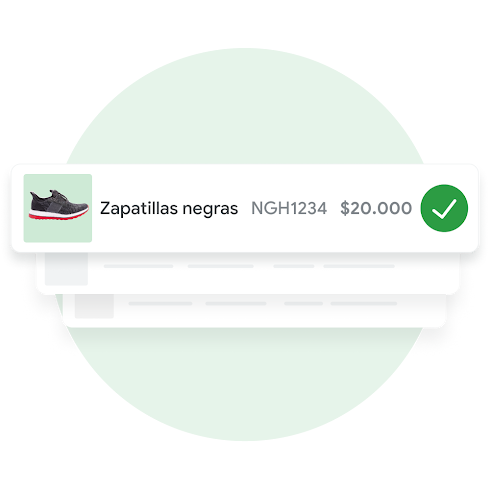Viewport: 490px width, 490px height.
Task: Select the gray thumbnail placeholder in second card
Action: click(x=66, y=269)
